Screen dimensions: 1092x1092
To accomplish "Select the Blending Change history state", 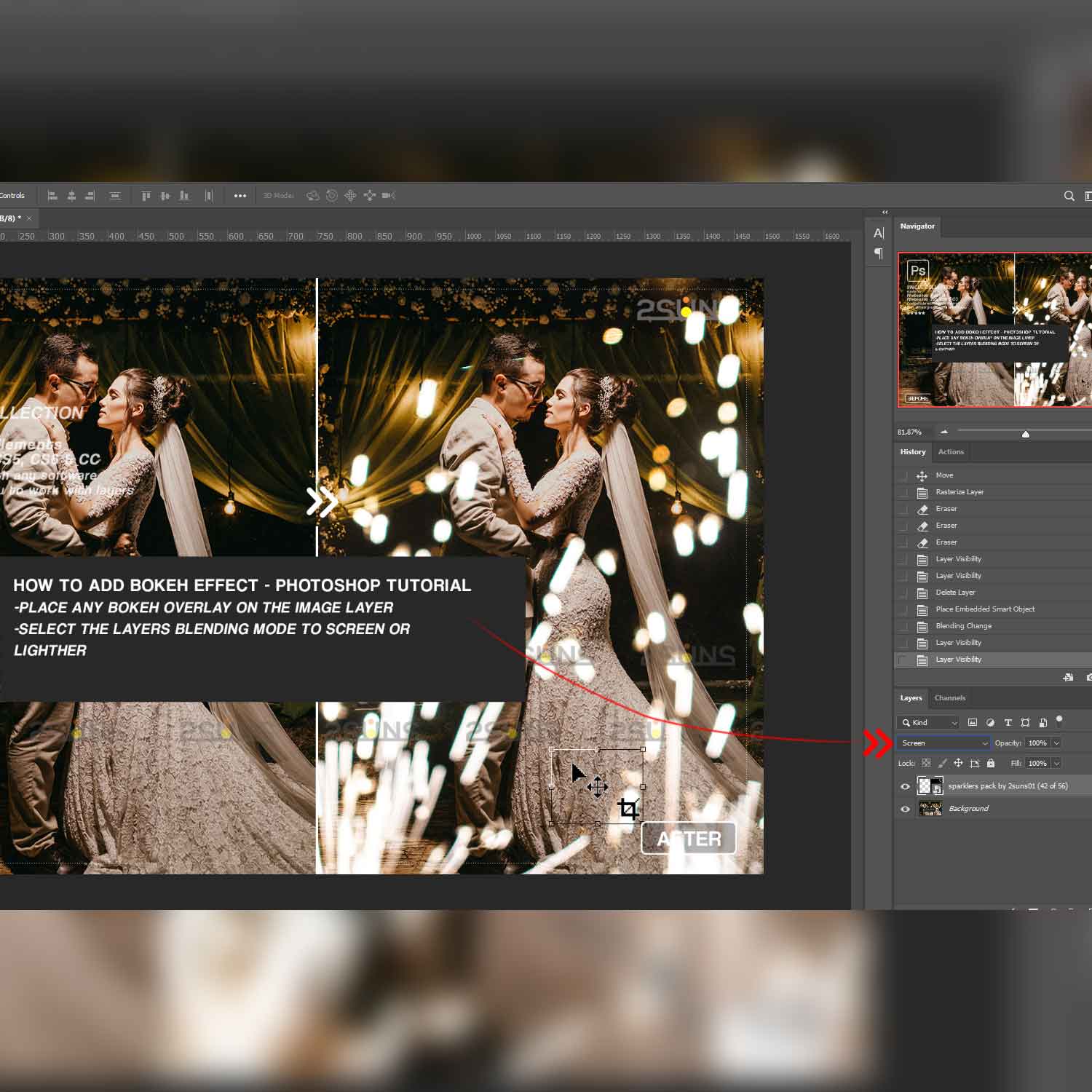I will coord(993,626).
